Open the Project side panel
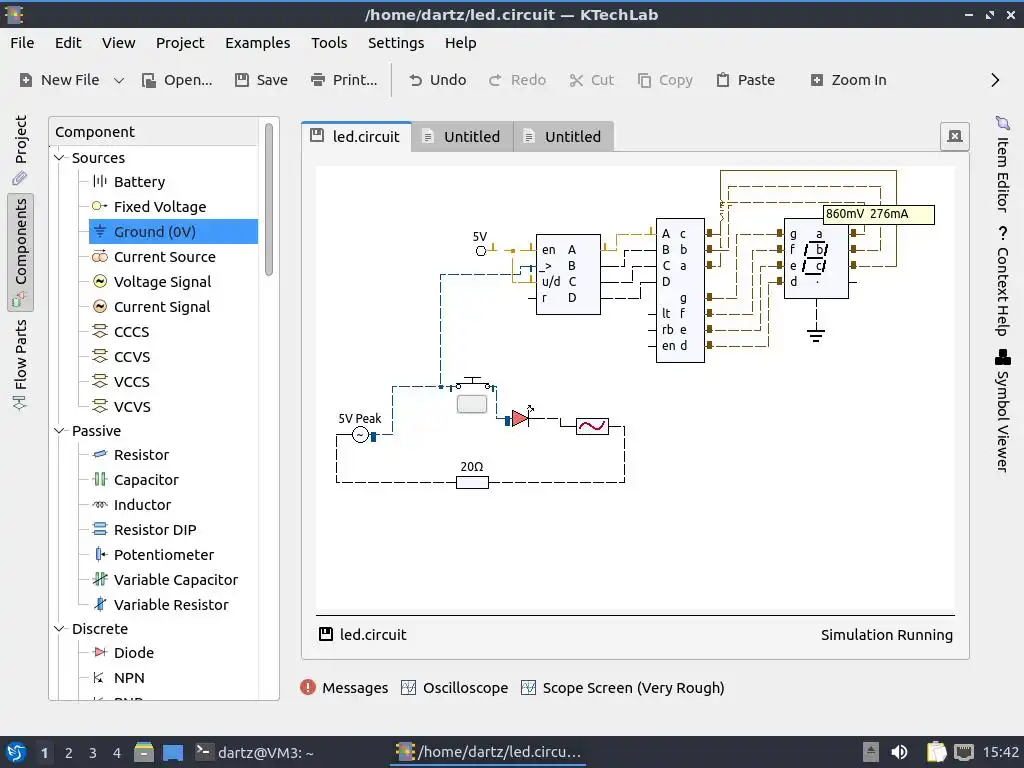 20,152
